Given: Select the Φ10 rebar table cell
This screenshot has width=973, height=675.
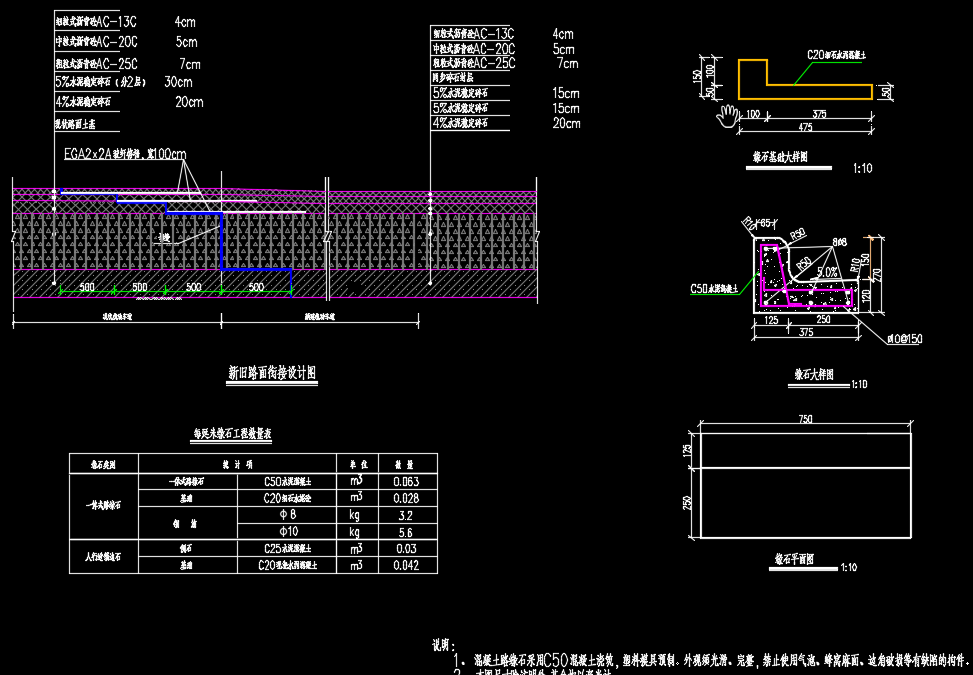Looking at the screenshot, I should (289, 532).
